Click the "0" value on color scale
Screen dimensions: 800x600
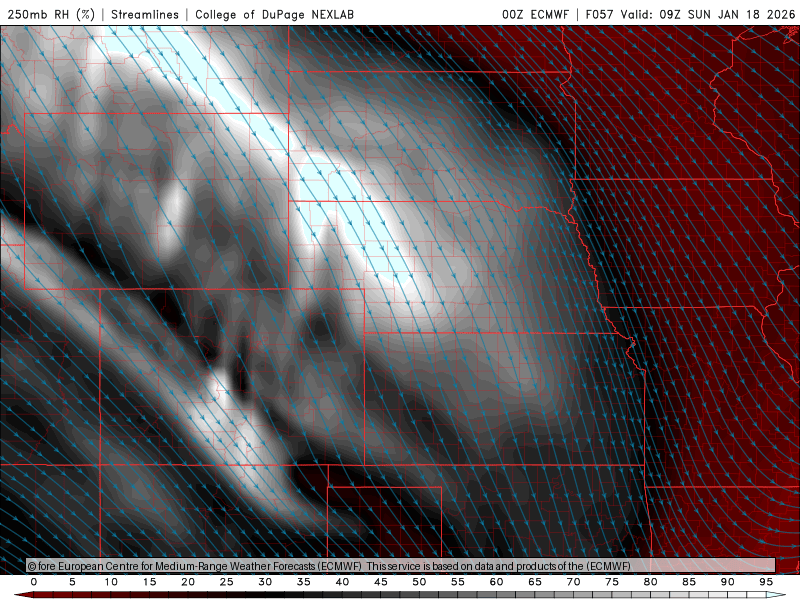coord(34,582)
